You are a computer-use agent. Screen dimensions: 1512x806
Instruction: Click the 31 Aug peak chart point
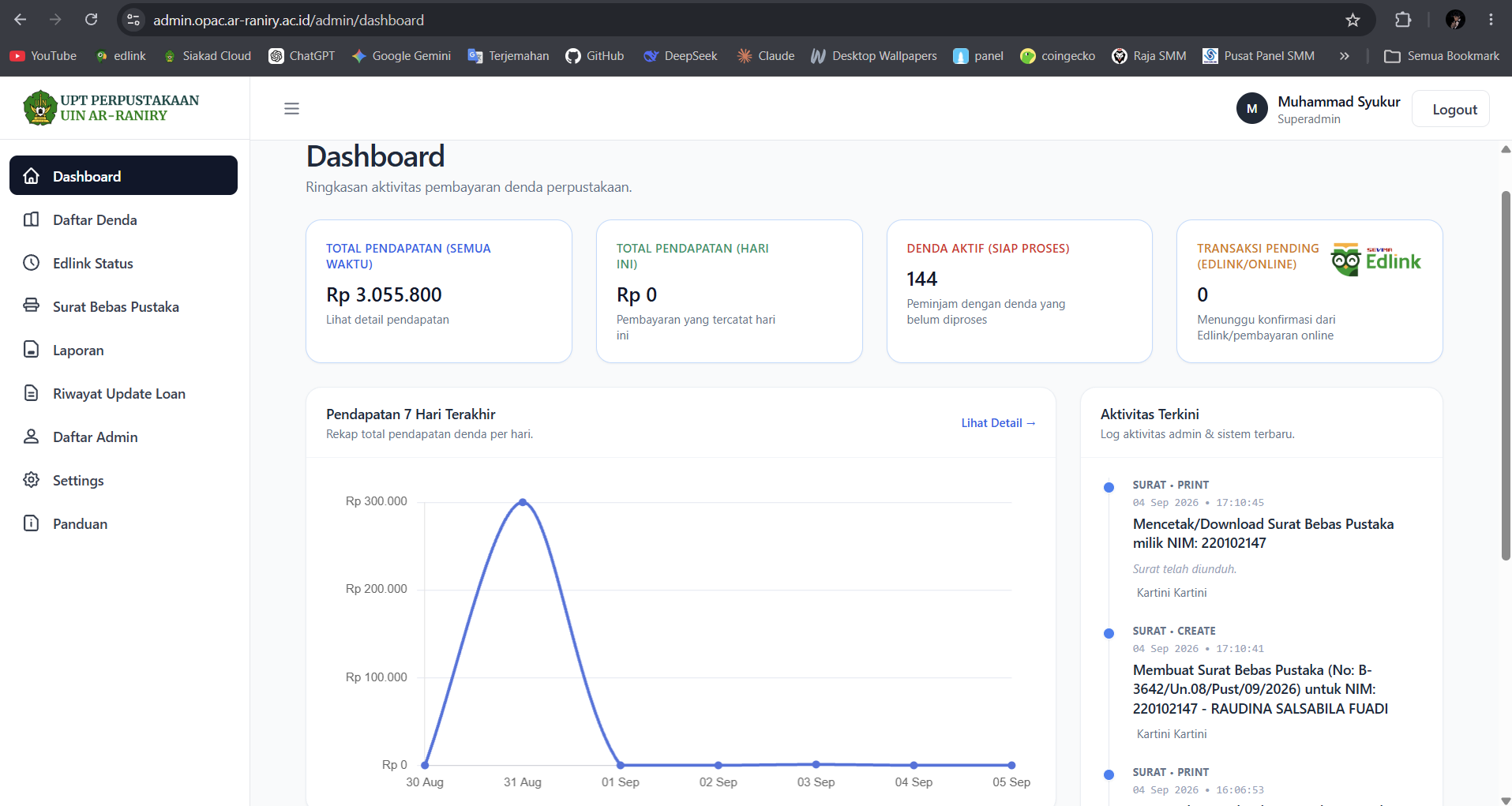point(523,502)
